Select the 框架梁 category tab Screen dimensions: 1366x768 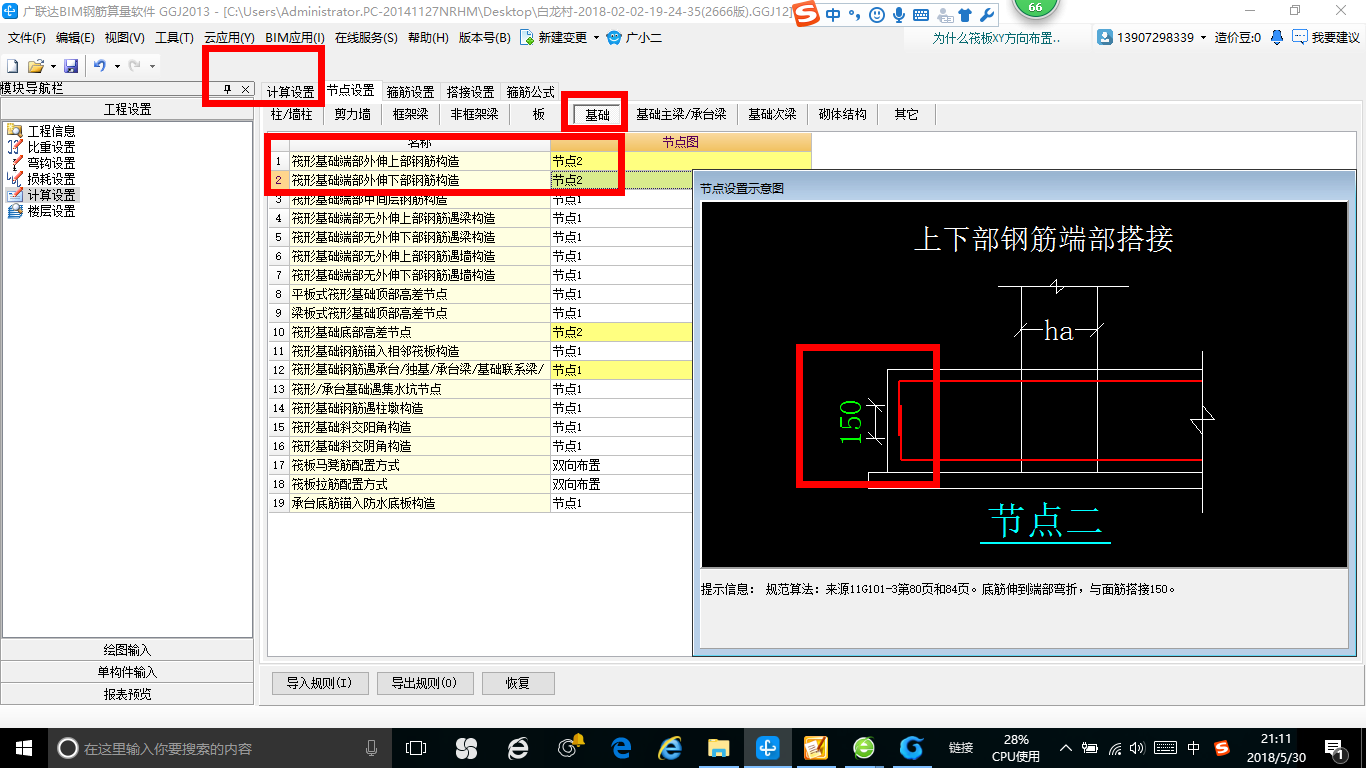coord(410,114)
